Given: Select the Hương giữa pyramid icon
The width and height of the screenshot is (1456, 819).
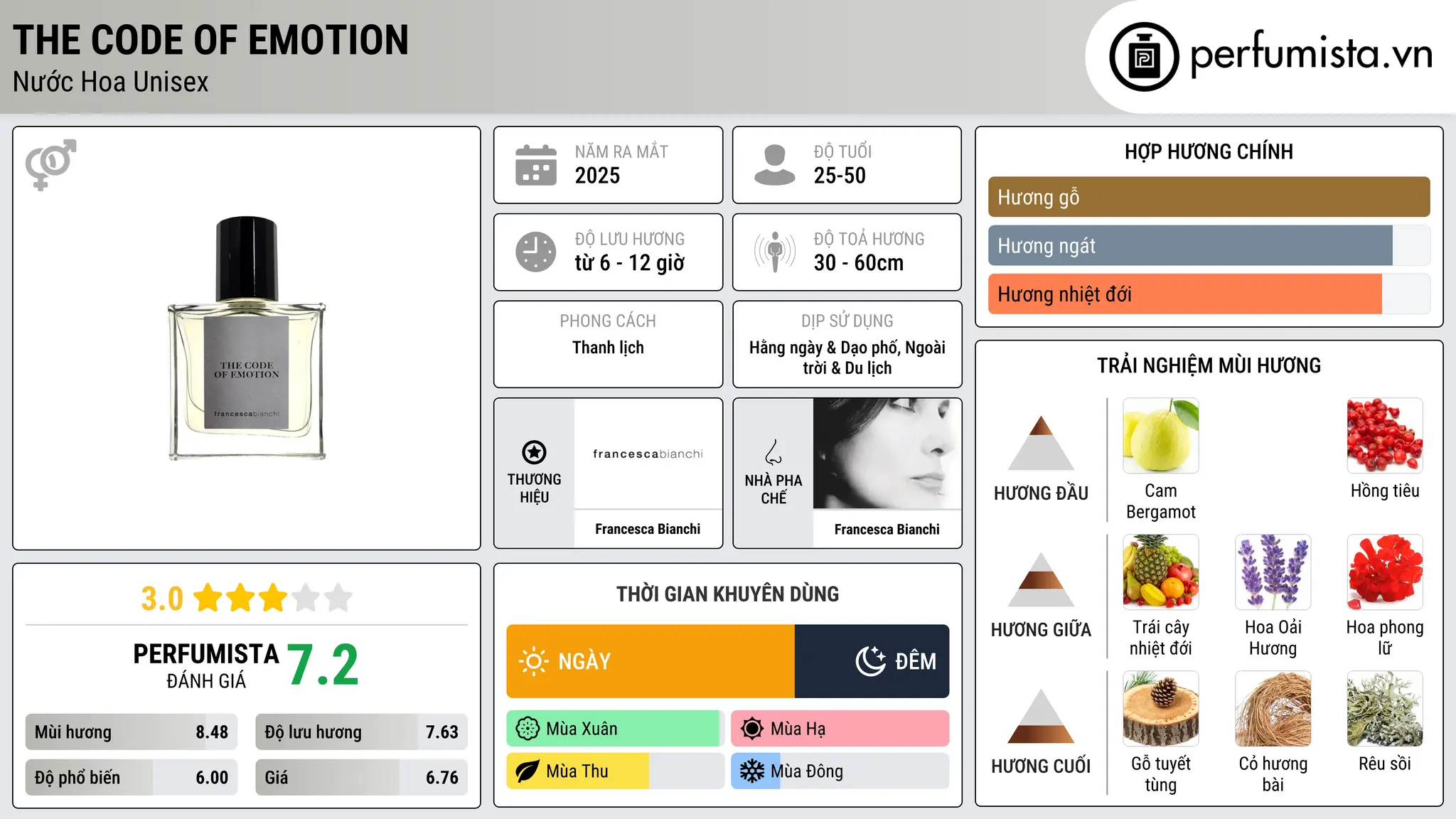Looking at the screenshot, I should coord(1042,579).
